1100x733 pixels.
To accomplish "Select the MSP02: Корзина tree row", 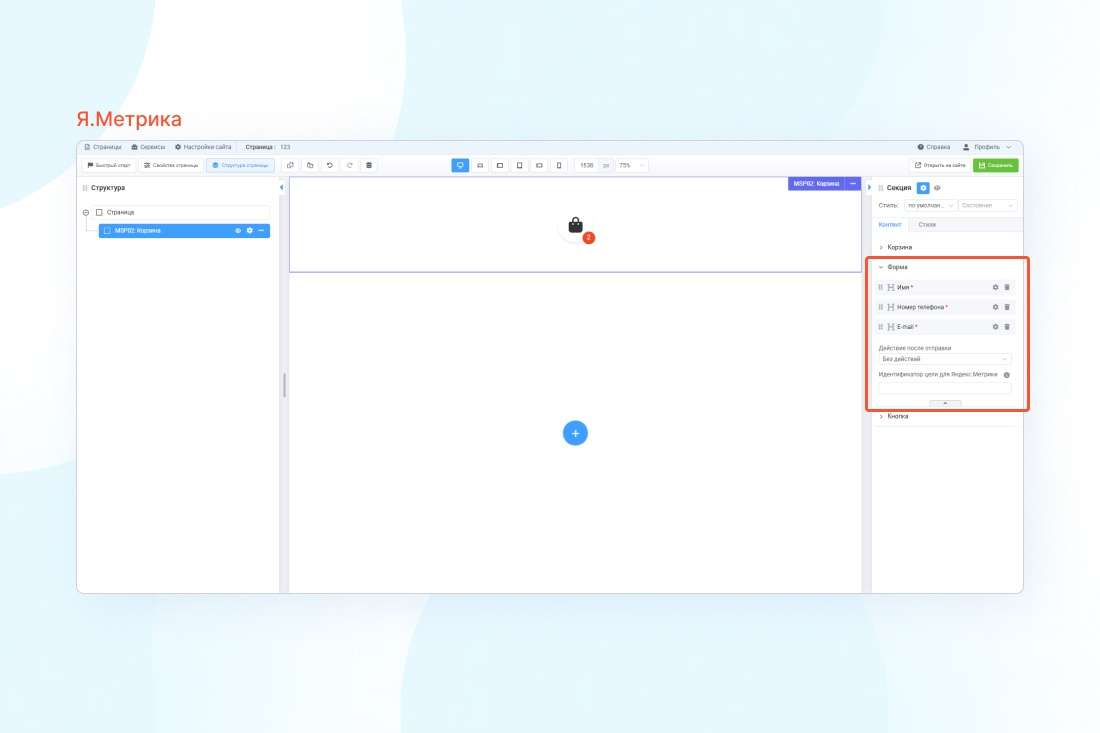I will [184, 231].
